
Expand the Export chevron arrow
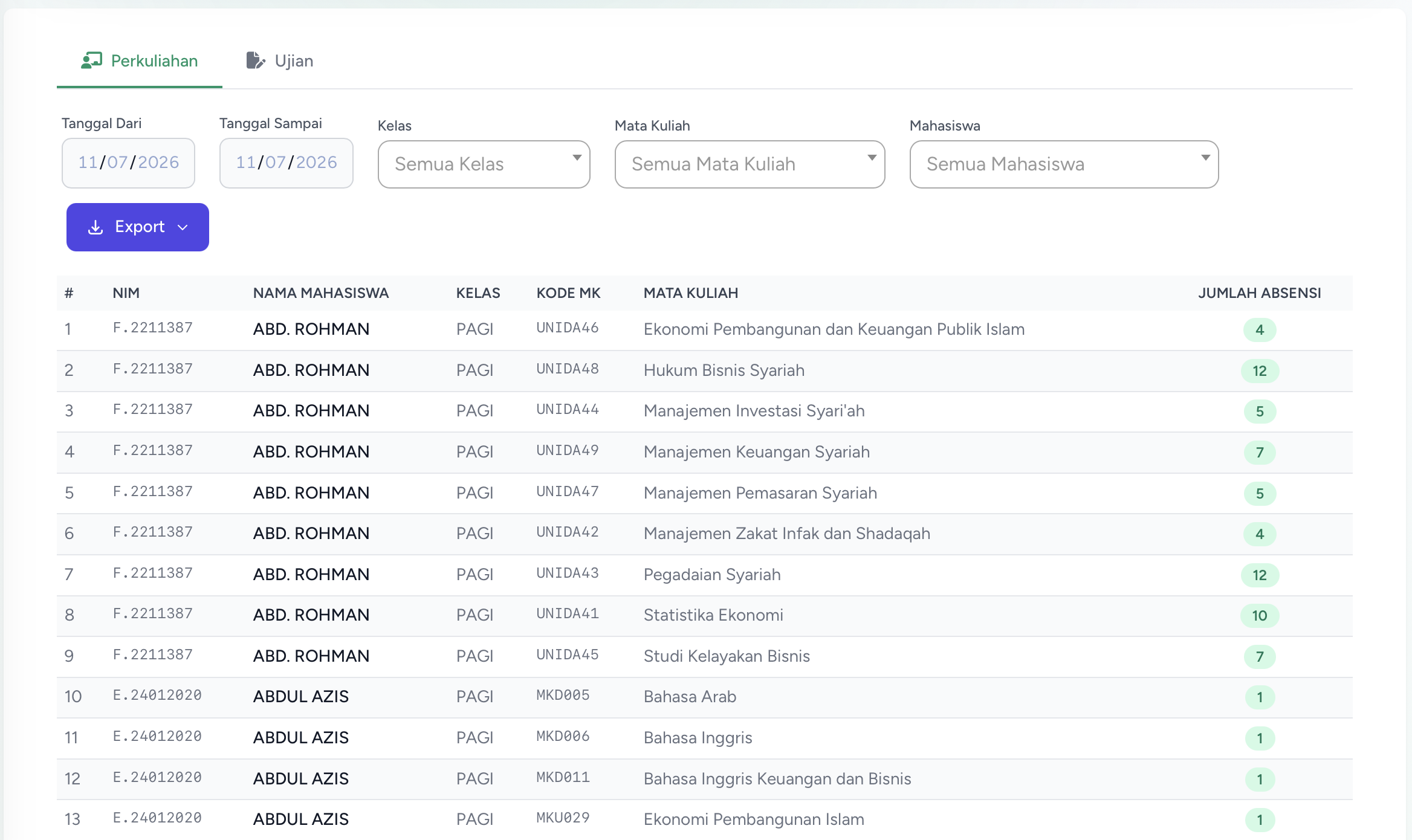183,228
